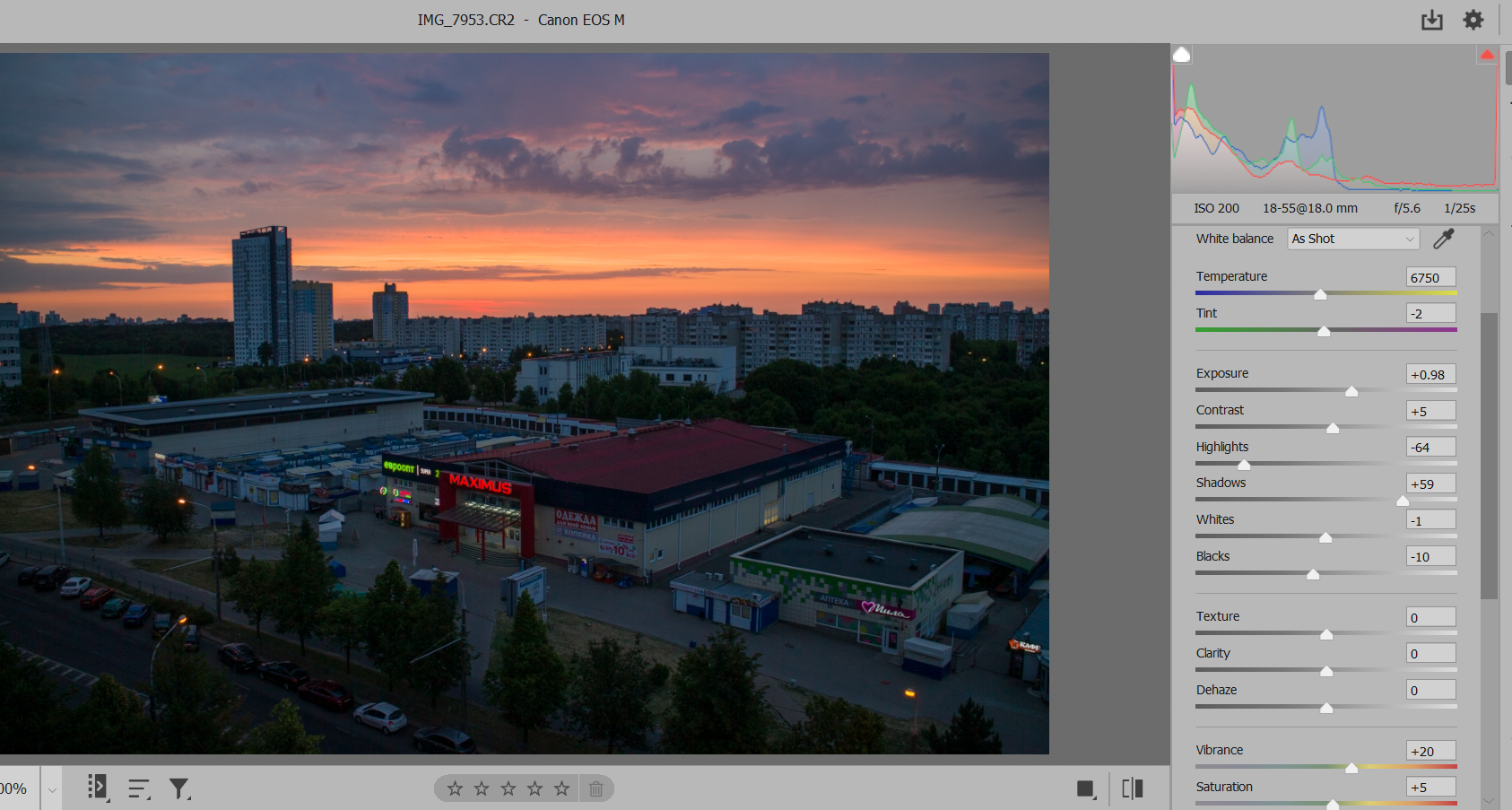Toggle the filmstrip panel icon
1512x810 pixels.
coord(98,788)
